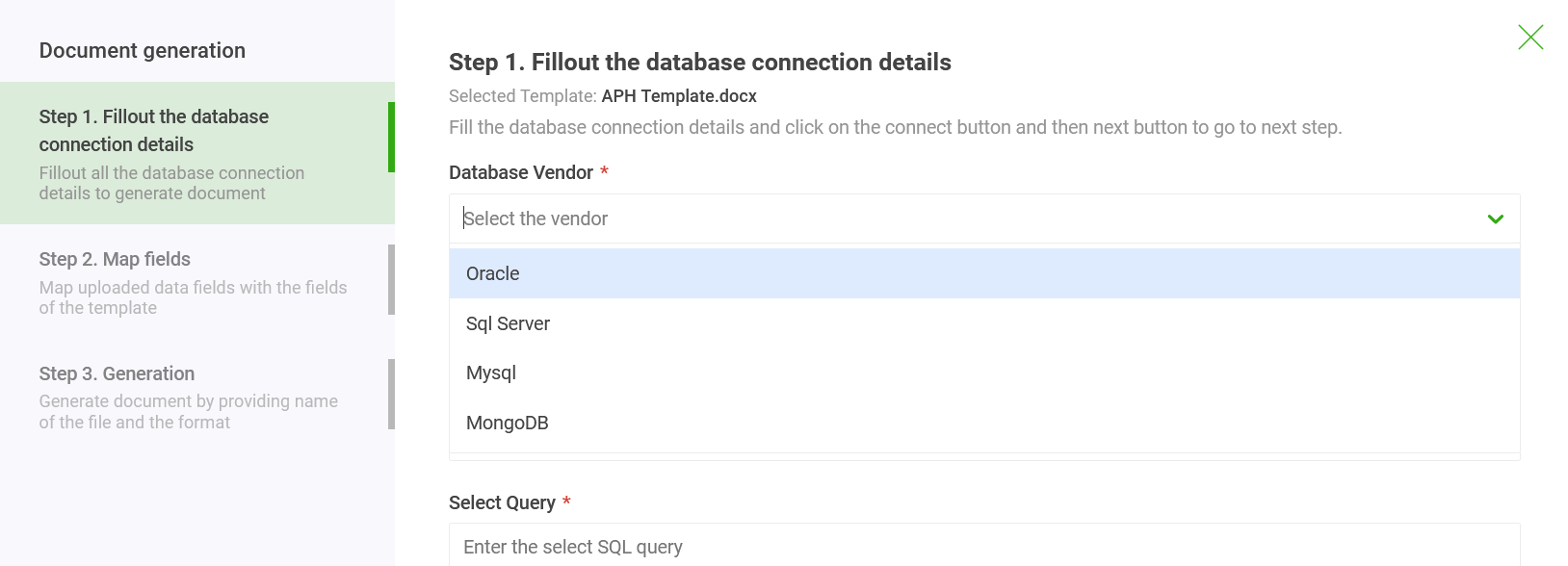Viewport: 1568px width, 566px height.
Task: Click the "Select the vendor" search field
Action: click(x=963, y=219)
